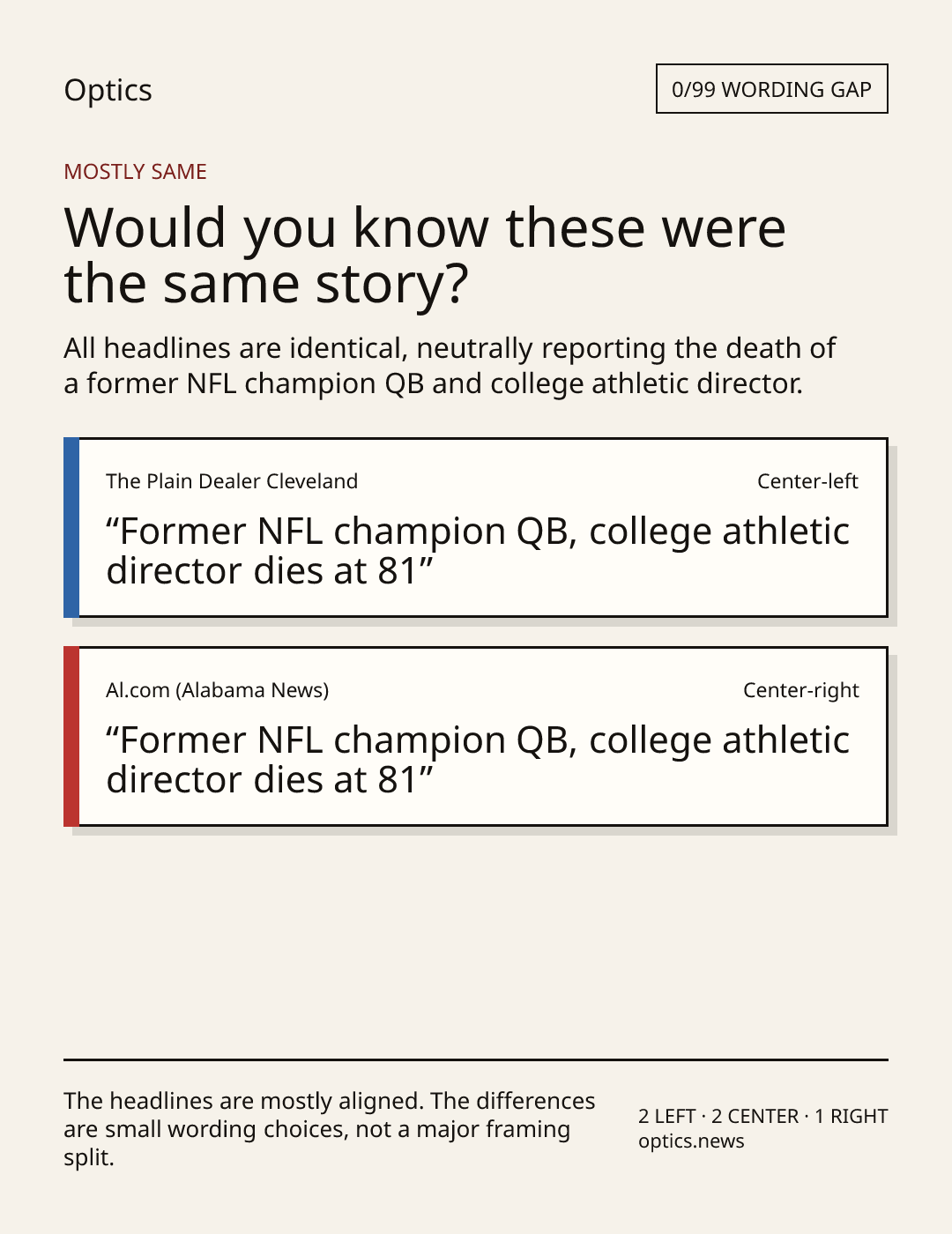
Task: Click the 2 LEFT · 2 CENTER · 1 RIGHT tally
Action: 762,1116
